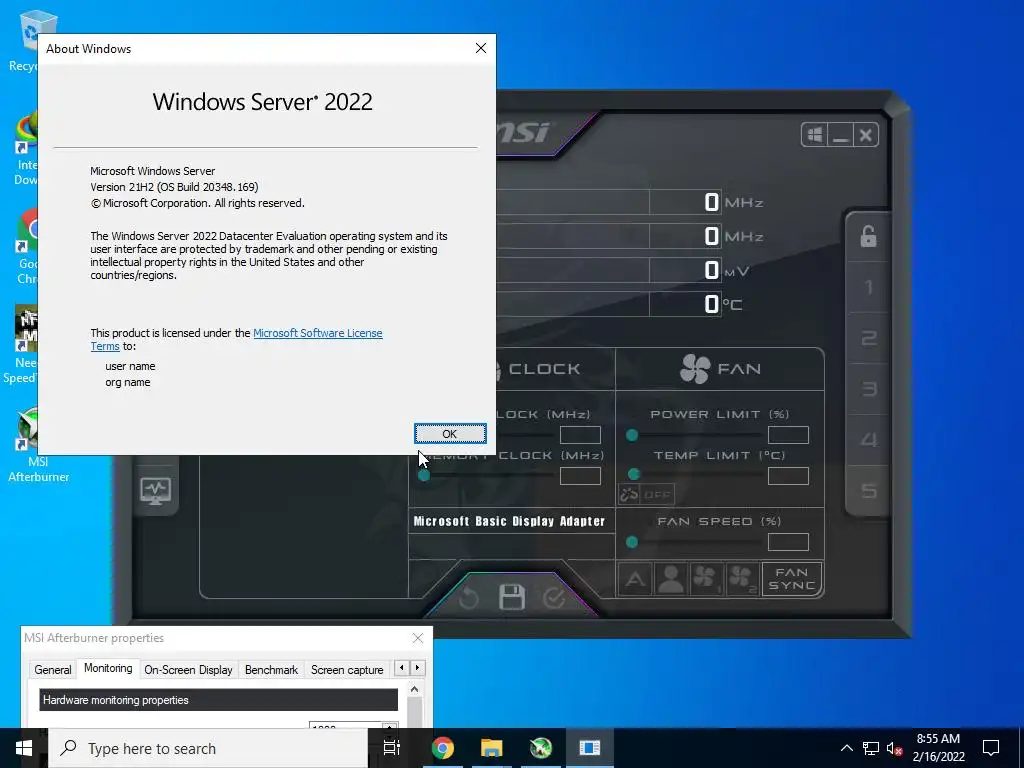Select profile slot 1 in Afterburner
1024x768 pixels.
coord(868,287)
